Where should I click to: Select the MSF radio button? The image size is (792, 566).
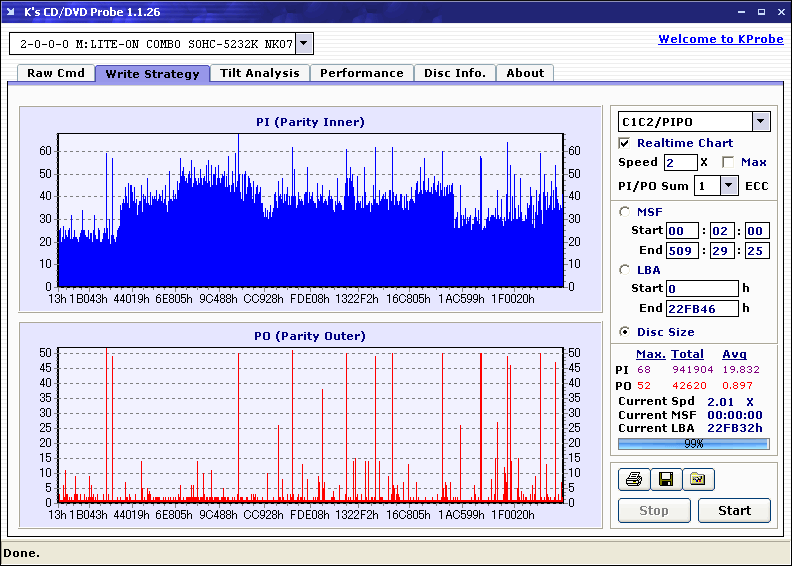click(x=625, y=211)
